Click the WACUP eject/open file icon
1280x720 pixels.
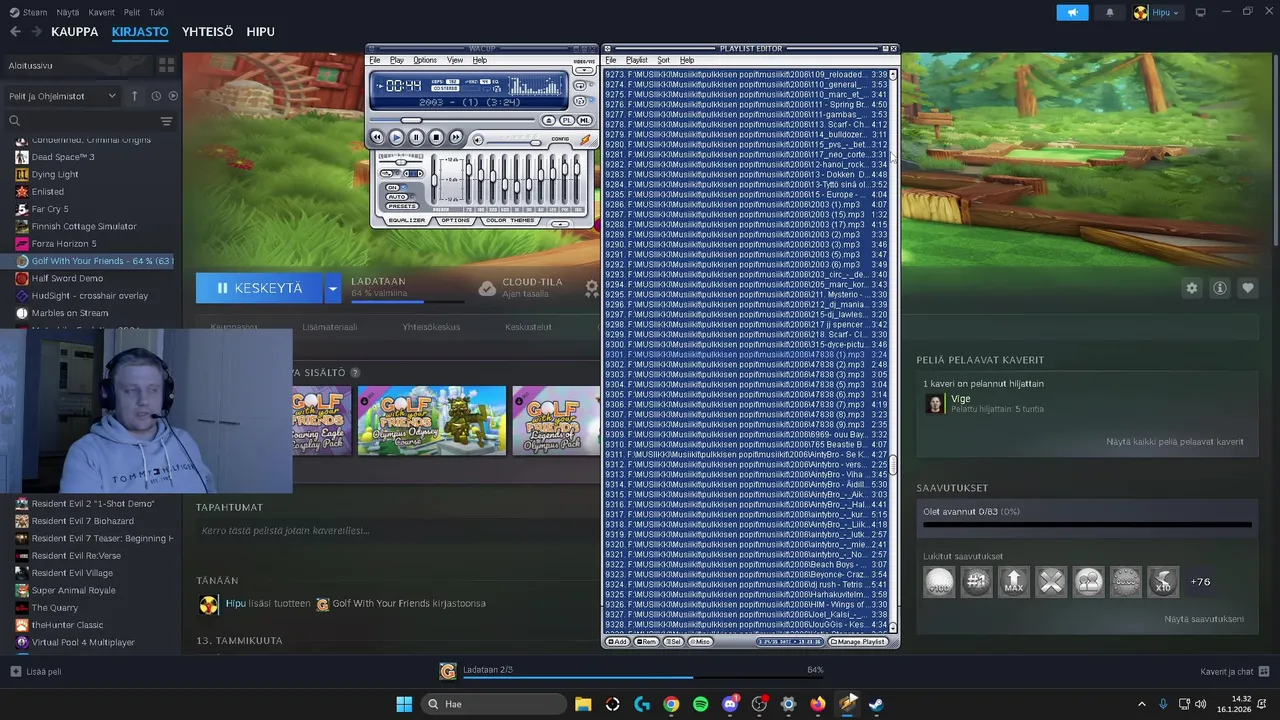coord(549,120)
